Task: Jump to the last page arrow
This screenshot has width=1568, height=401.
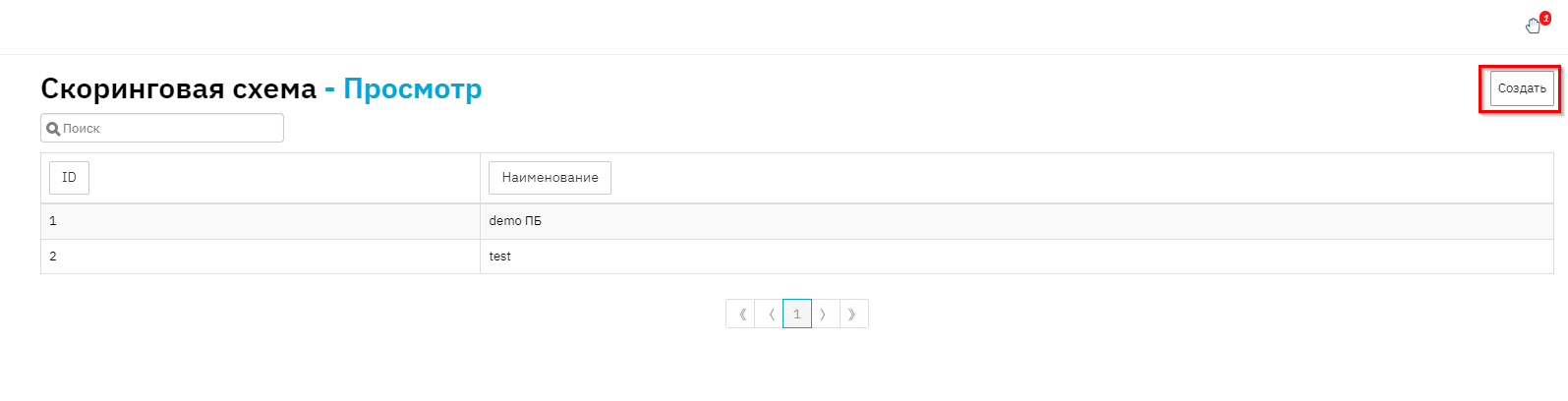Action: [852, 315]
